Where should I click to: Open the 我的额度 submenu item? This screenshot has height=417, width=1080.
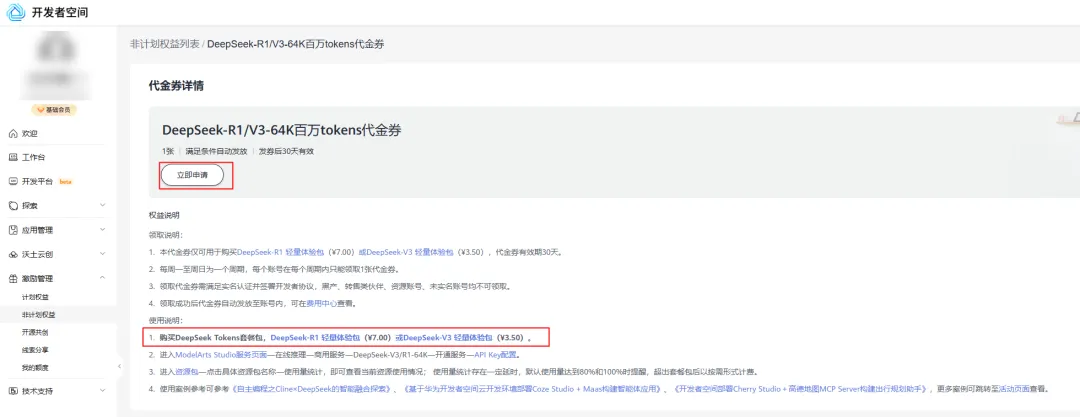(x=35, y=367)
